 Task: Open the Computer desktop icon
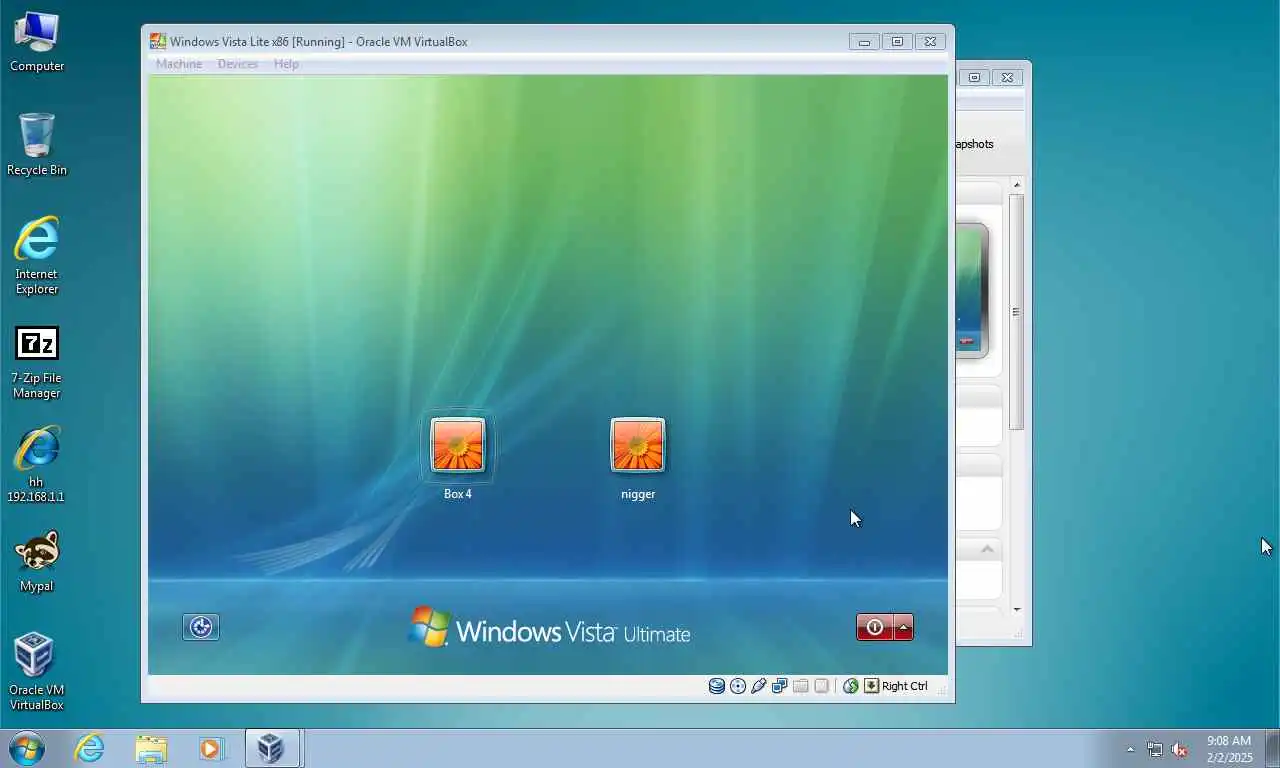pyautogui.click(x=37, y=41)
